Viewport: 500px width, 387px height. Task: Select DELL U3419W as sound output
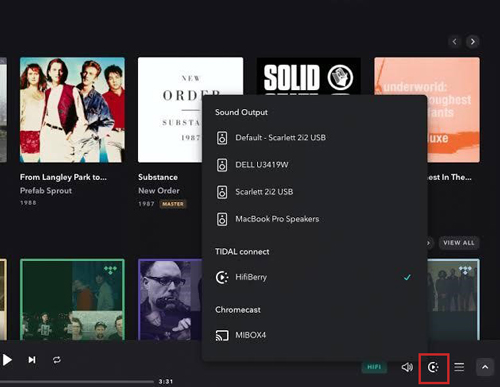point(315,165)
